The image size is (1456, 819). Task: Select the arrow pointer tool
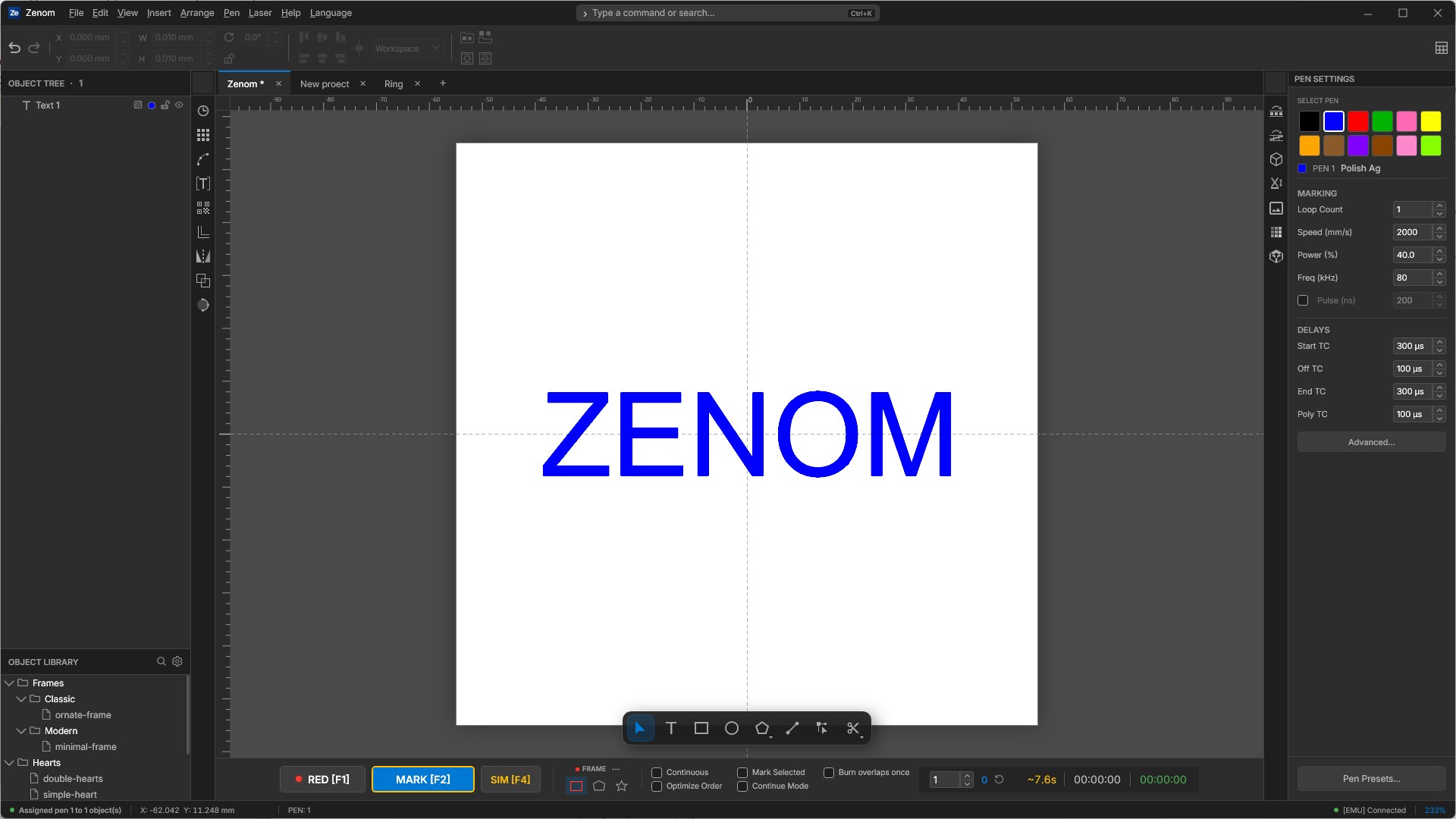pyautogui.click(x=640, y=728)
